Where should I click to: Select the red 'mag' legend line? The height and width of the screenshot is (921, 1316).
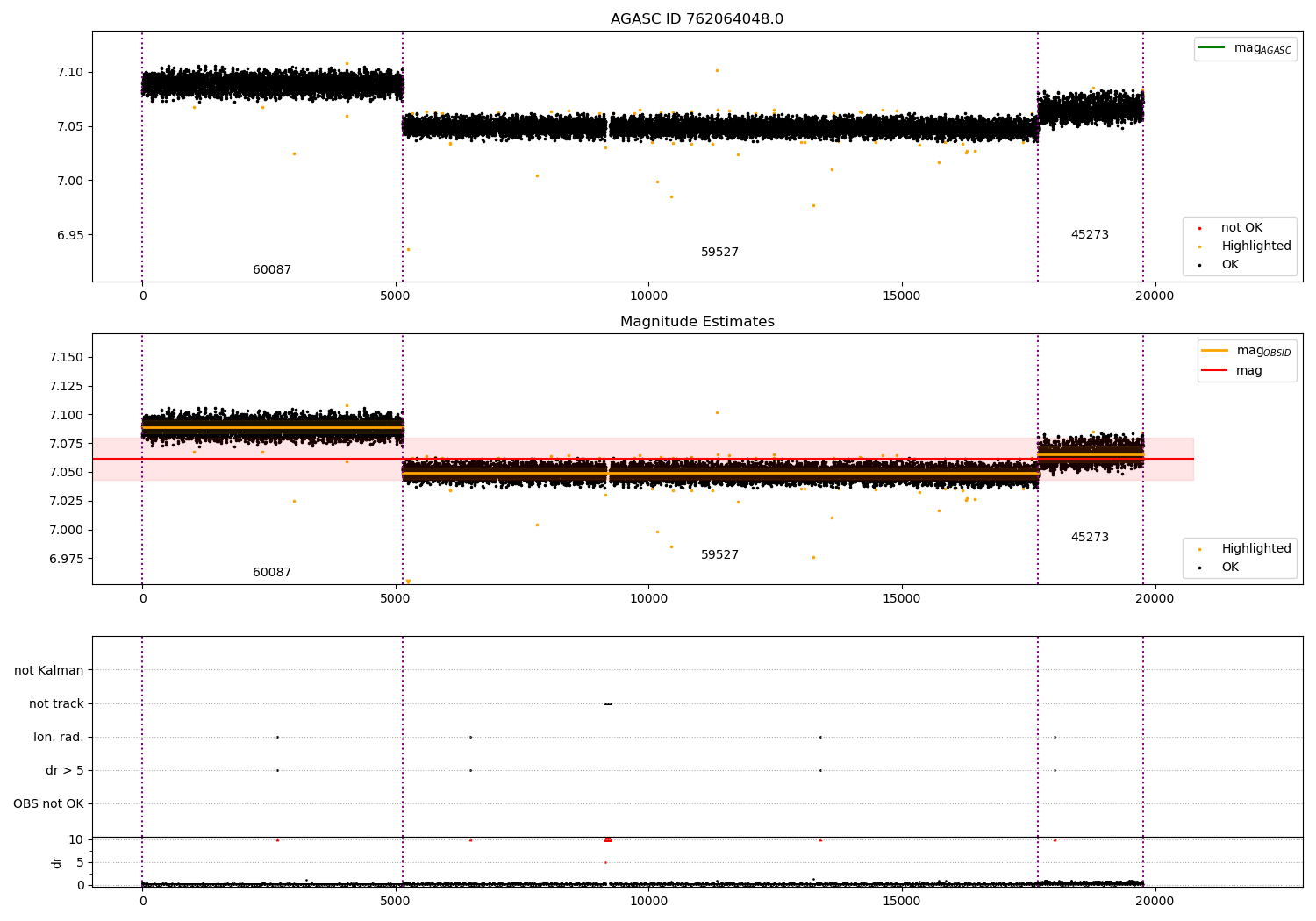click(x=1214, y=370)
